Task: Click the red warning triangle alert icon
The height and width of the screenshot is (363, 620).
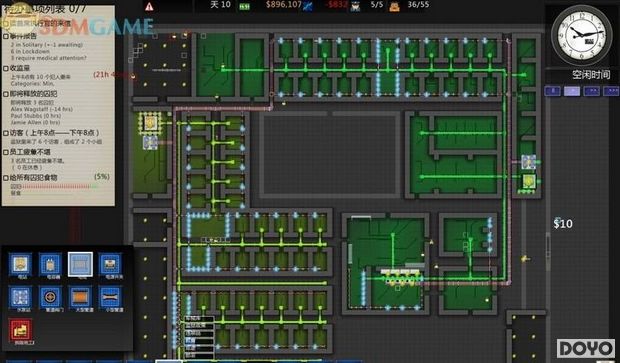Action: [x=149, y=6]
